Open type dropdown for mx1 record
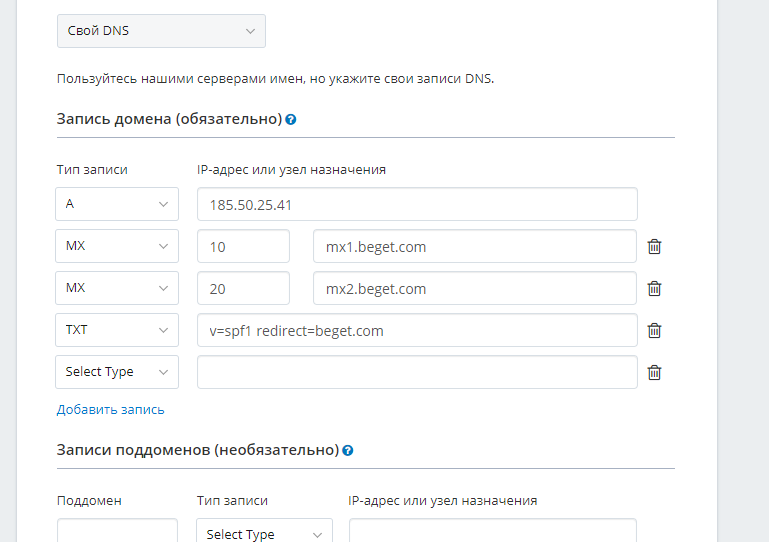 tap(117, 246)
